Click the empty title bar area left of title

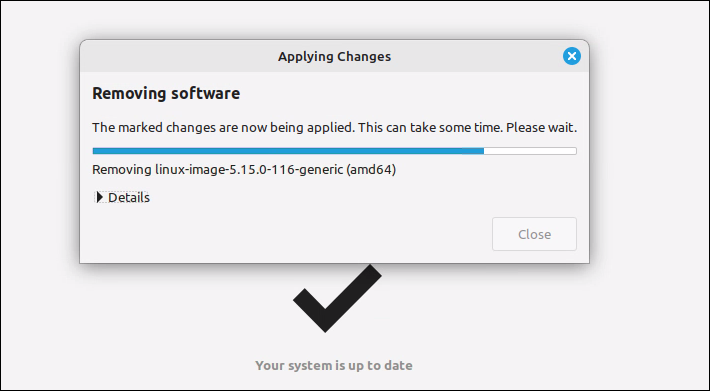coord(179,56)
